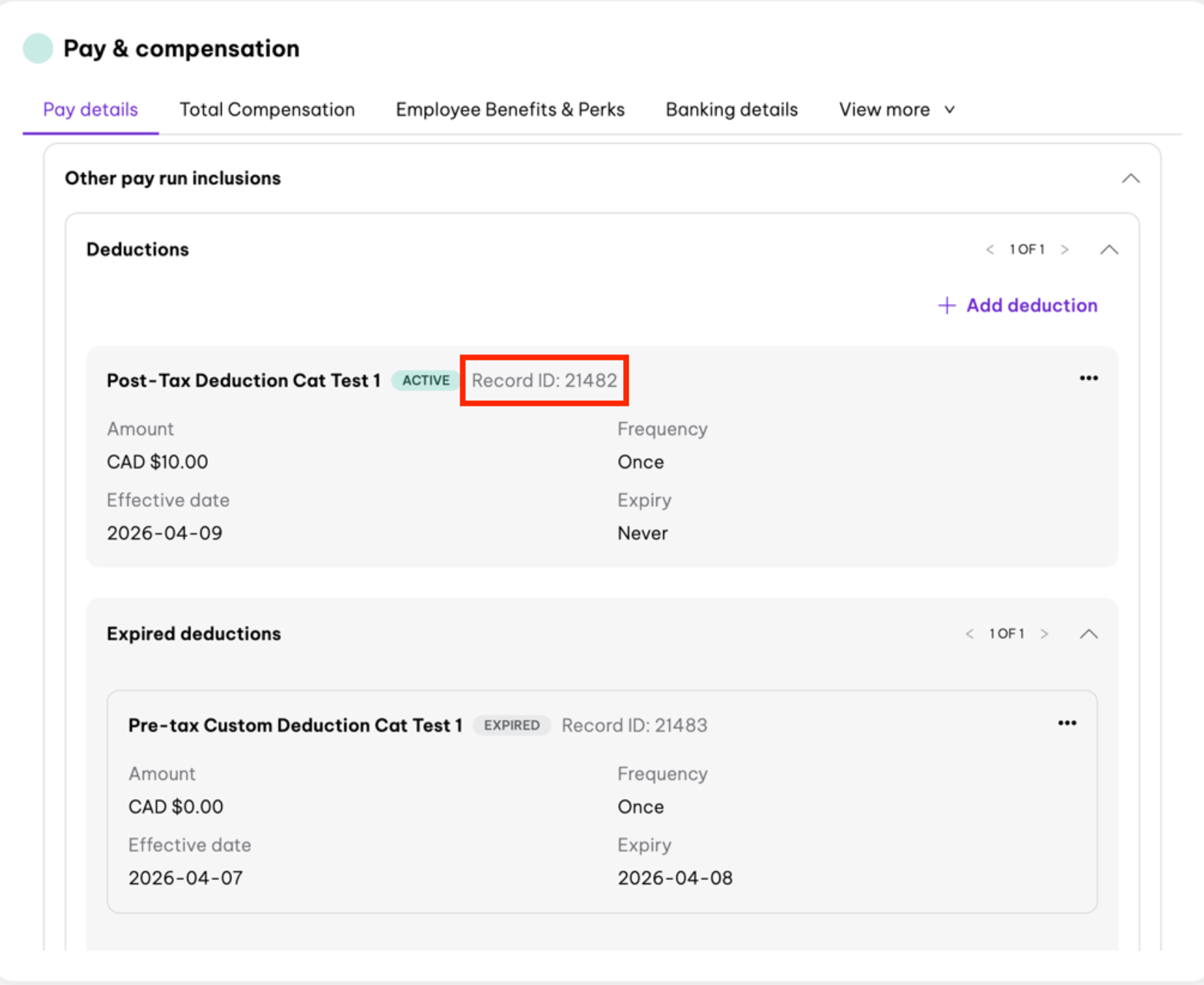Collapse the Expired deductions section

coord(1088,634)
